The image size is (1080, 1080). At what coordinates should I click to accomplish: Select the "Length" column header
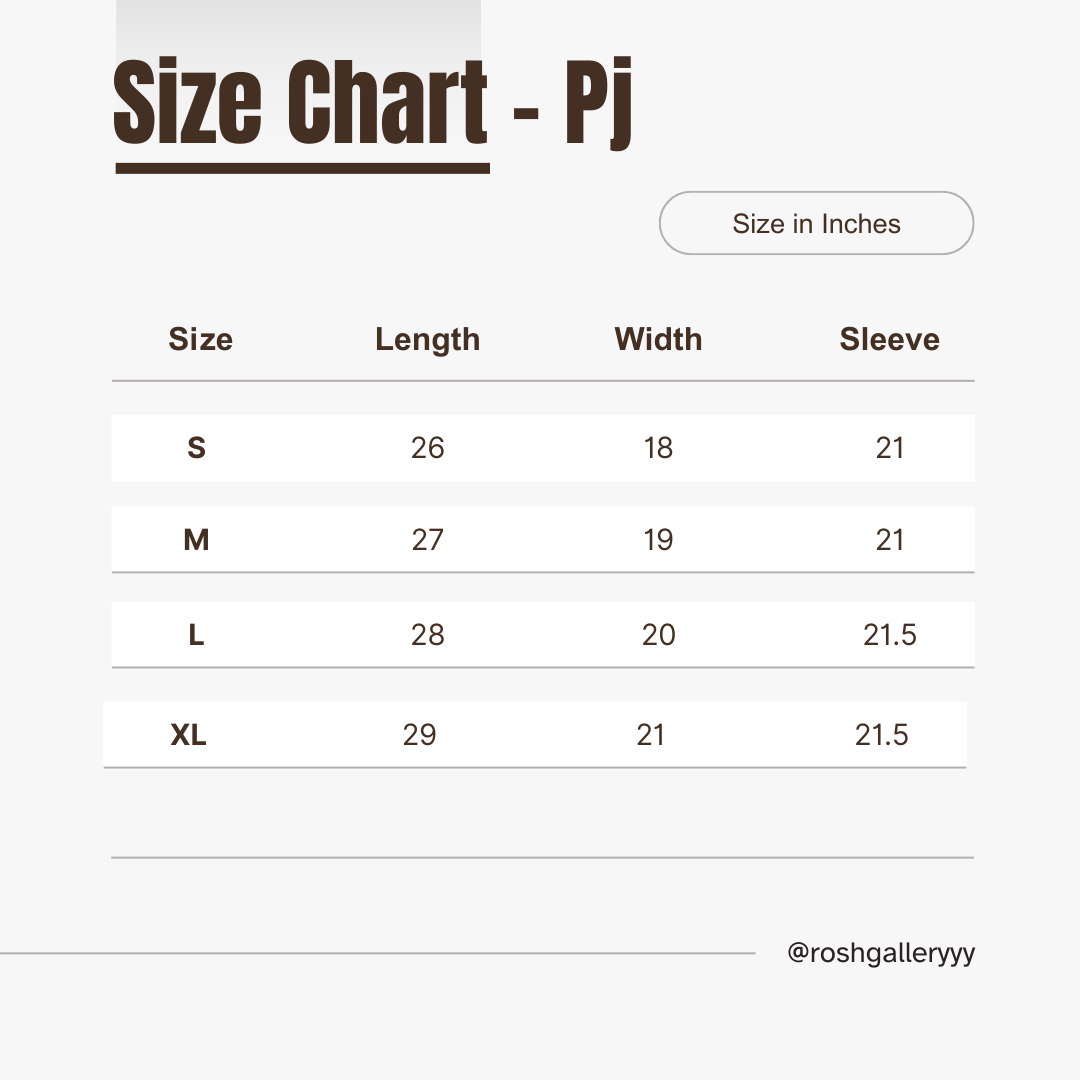click(427, 339)
